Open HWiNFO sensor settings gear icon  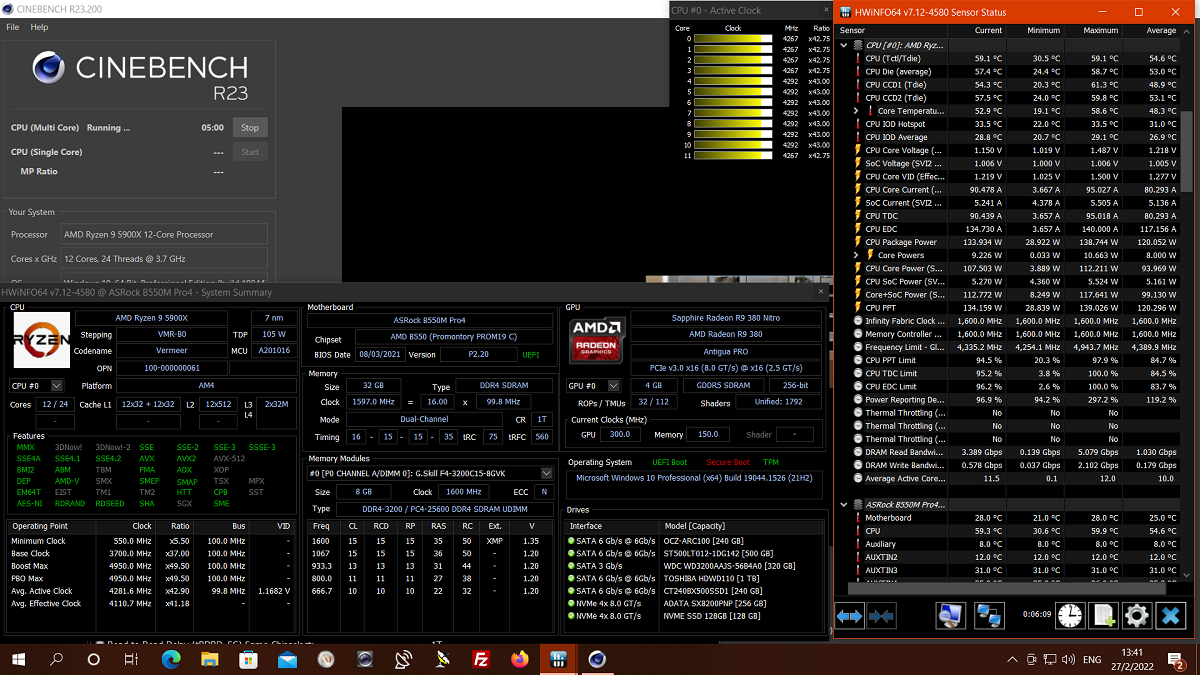point(1136,615)
